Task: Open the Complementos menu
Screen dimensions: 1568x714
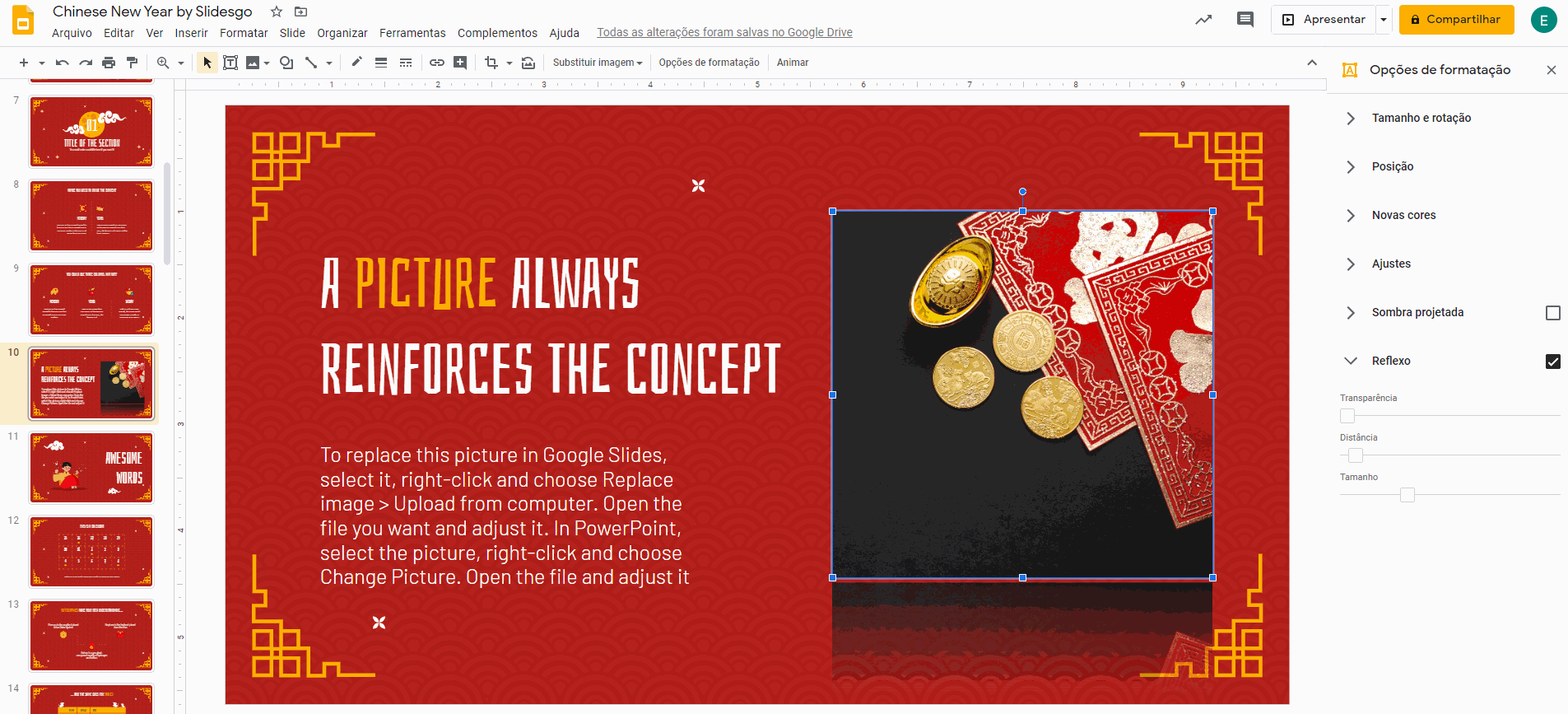Action: pyautogui.click(x=497, y=33)
